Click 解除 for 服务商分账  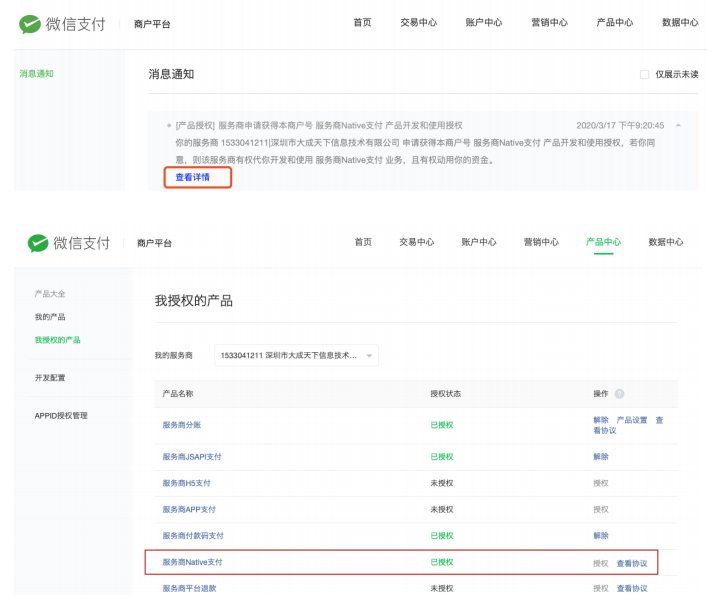[x=601, y=420]
